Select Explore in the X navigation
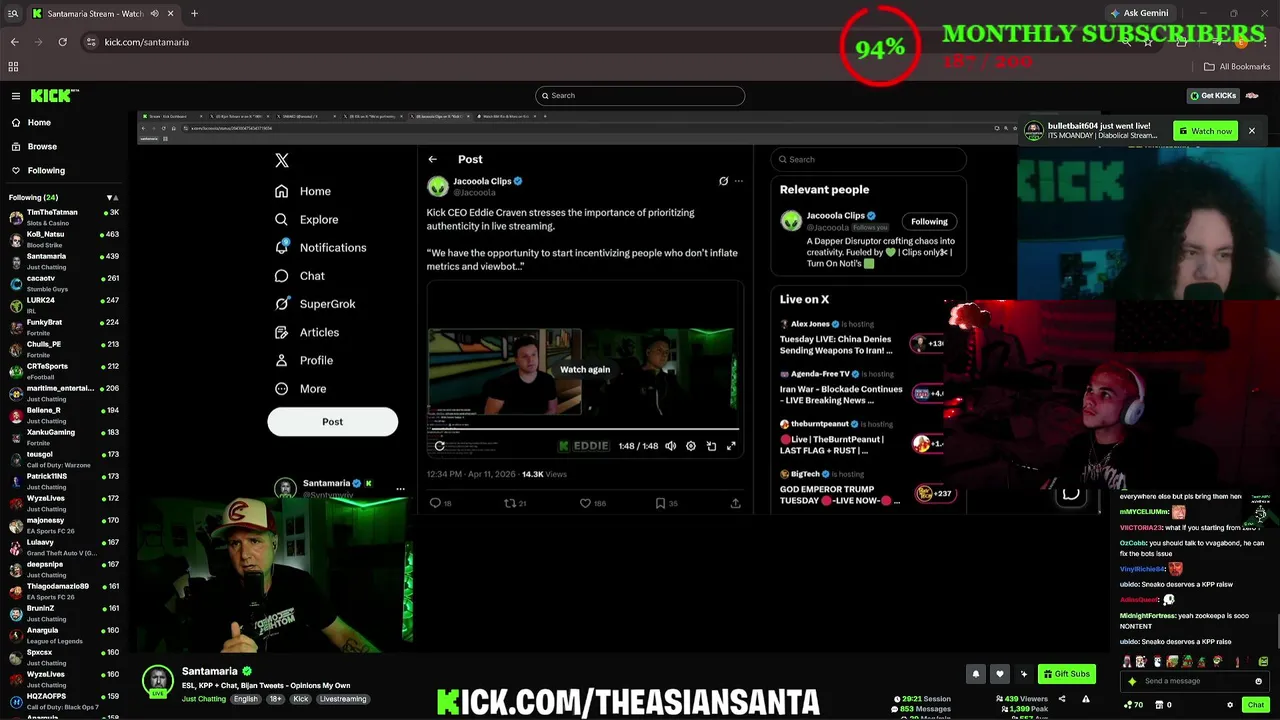The width and height of the screenshot is (1280, 720). [306, 219]
